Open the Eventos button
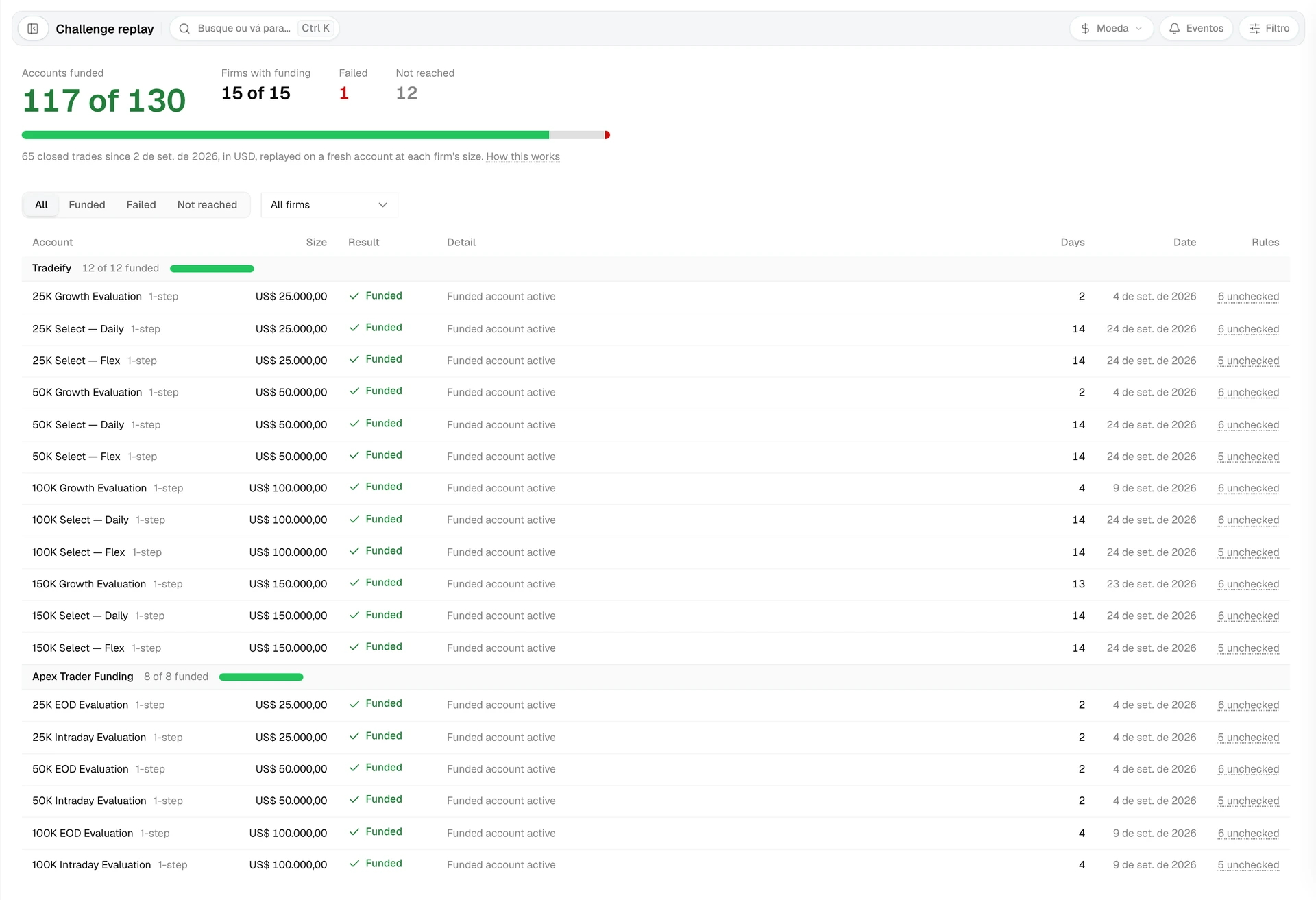The image size is (1316, 900). (1196, 29)
